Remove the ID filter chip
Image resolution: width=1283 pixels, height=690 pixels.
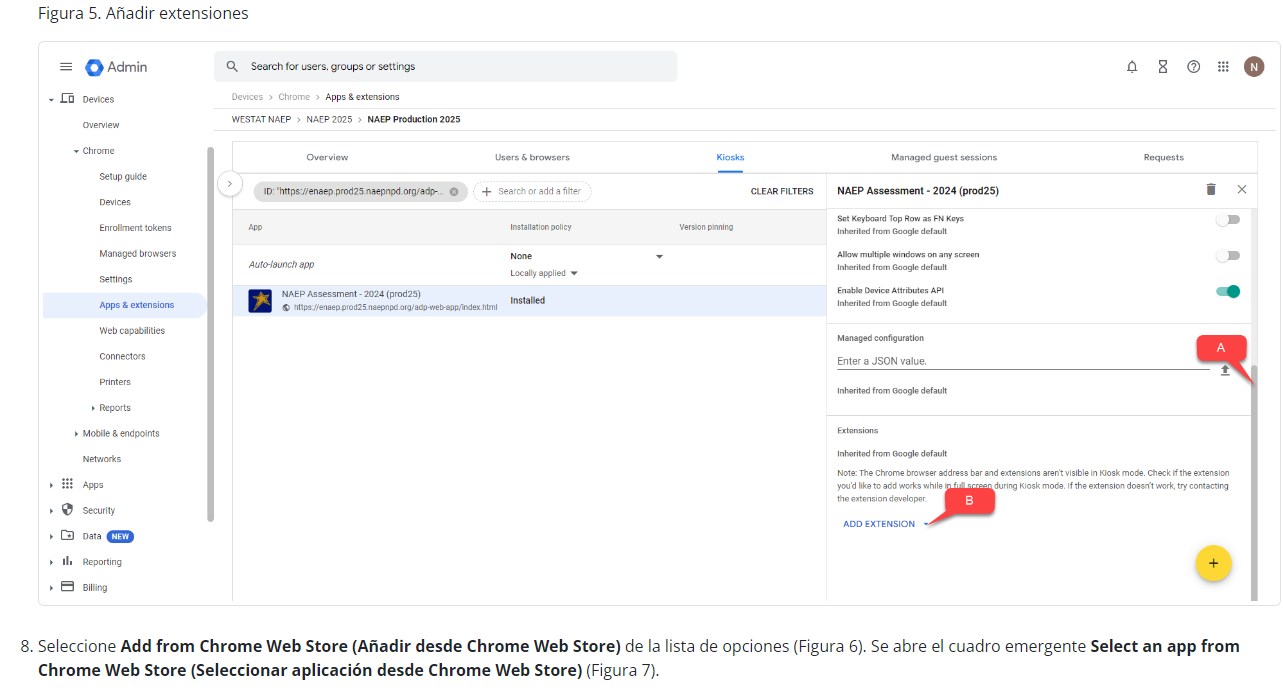click(454, 192)
